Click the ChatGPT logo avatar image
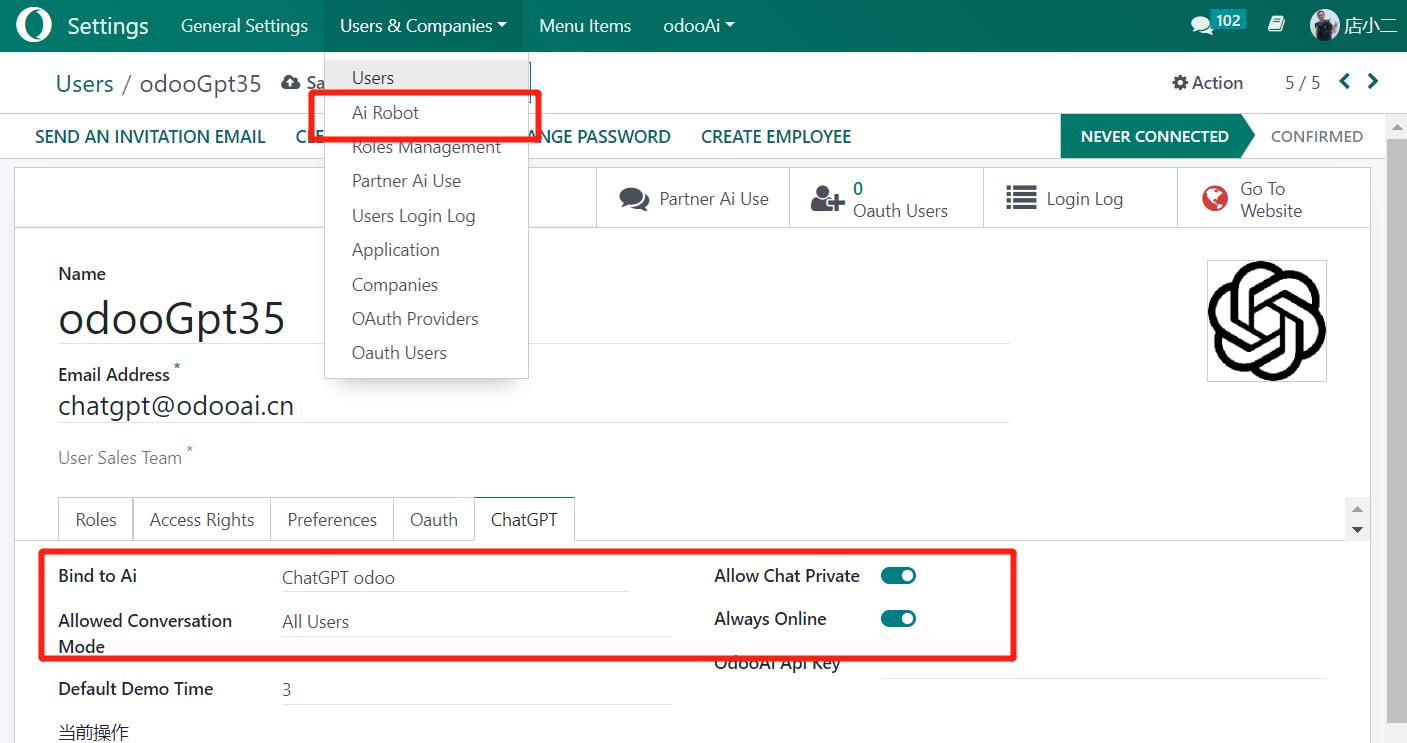The height and width of the screenshot is (743, 1407). (x=1266, y=321)
